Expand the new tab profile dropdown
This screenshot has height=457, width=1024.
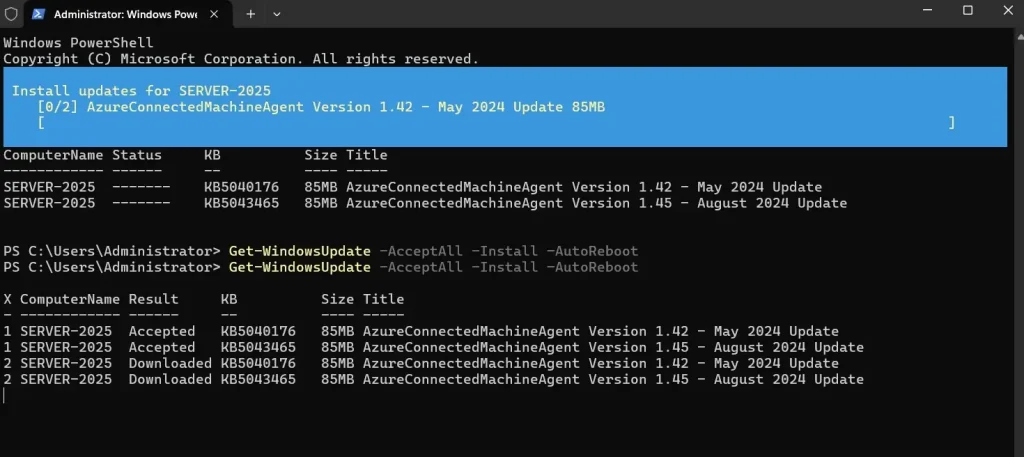pyautogui.click(x=277, y=14)
